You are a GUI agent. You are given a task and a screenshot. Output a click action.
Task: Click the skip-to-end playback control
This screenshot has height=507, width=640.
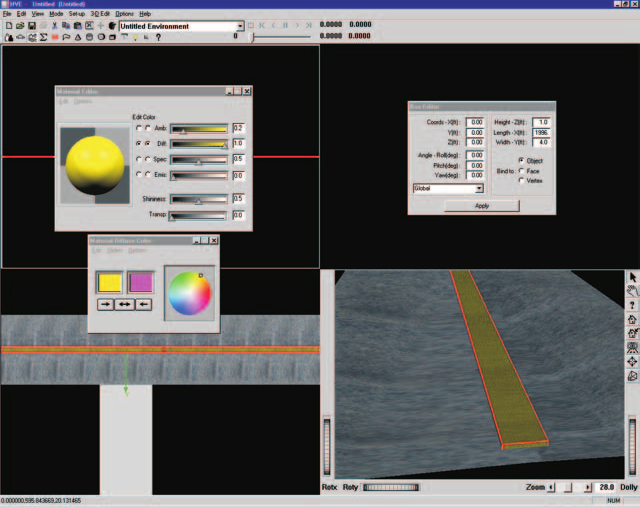[x=309, y=25]
